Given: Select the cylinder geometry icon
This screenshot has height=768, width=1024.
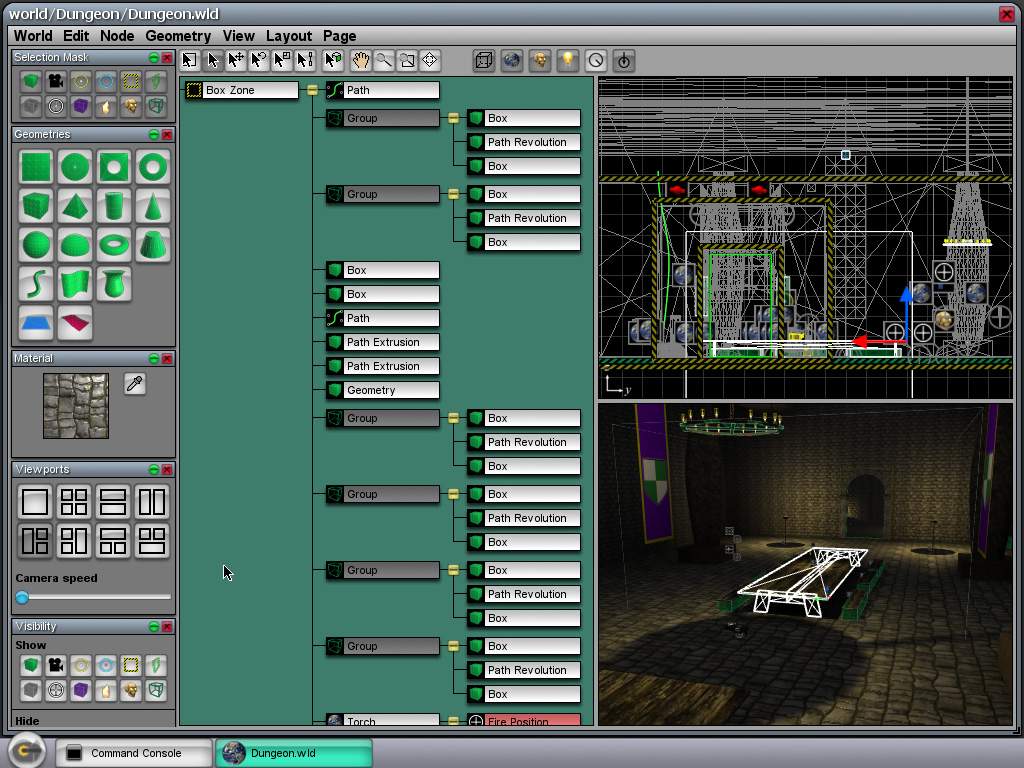Looking at the screenshot, I should point(114,206).
